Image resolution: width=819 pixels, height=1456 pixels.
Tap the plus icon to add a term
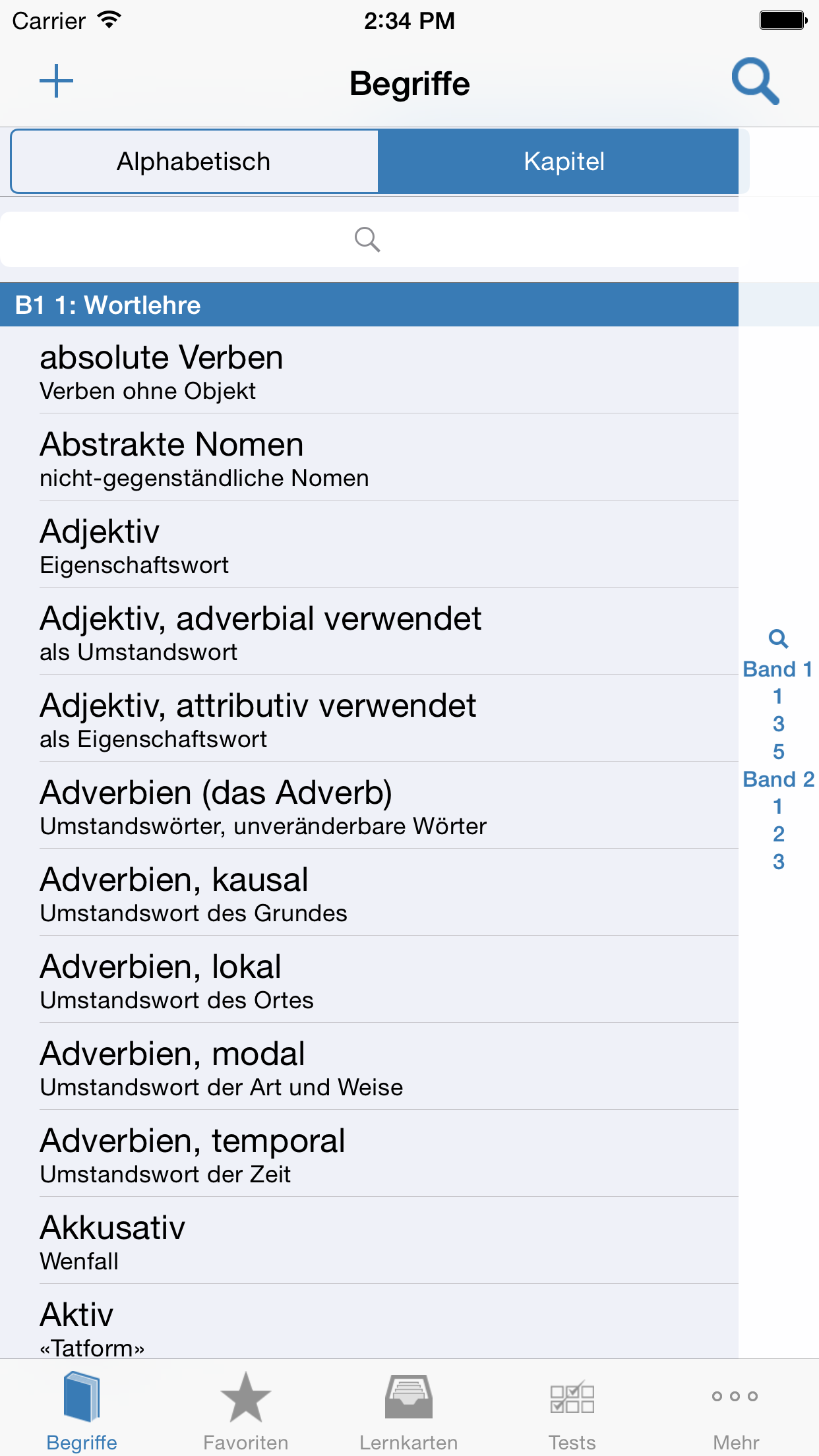tap(57, 82)
